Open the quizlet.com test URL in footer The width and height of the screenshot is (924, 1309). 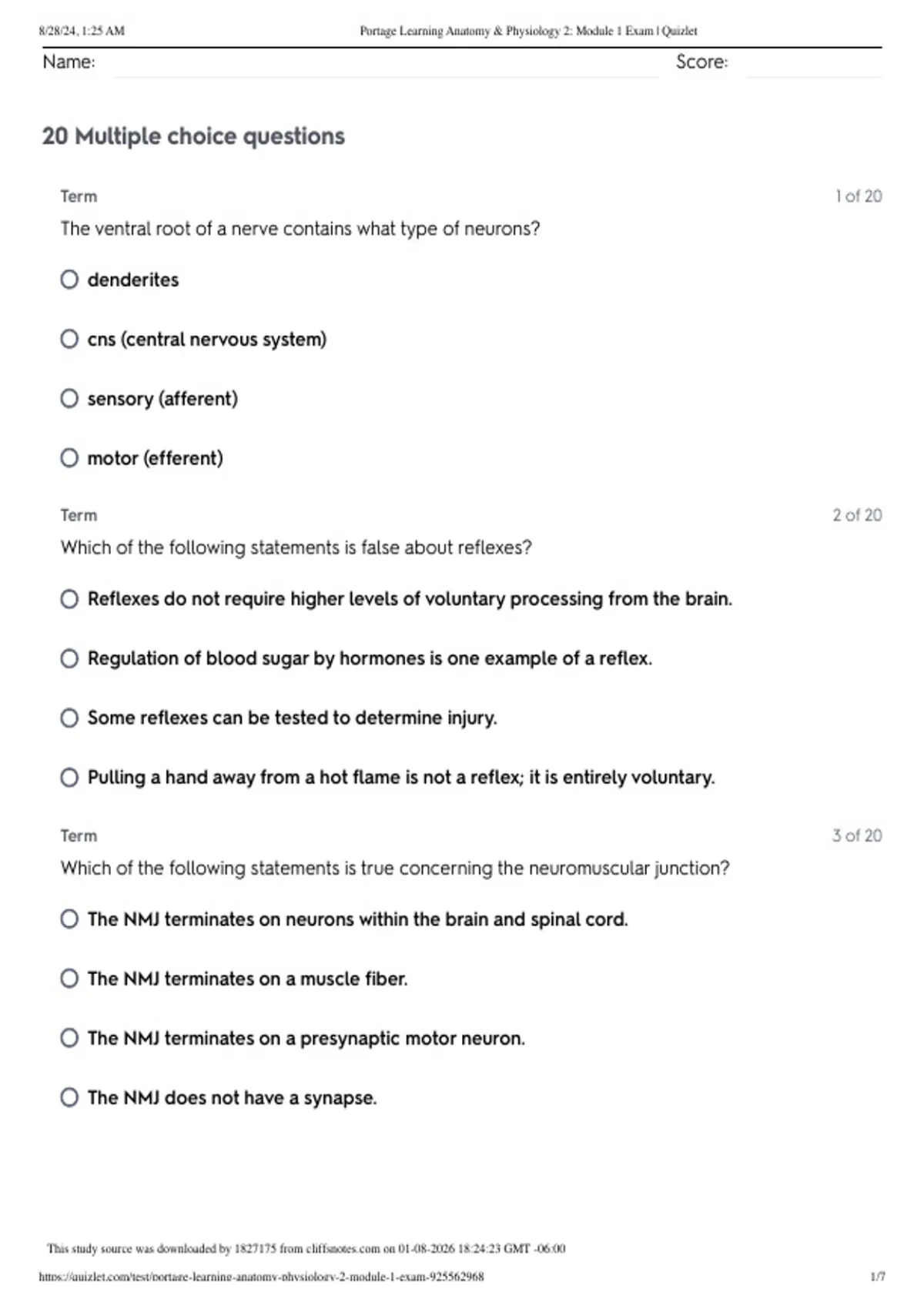pos(261,1277)
